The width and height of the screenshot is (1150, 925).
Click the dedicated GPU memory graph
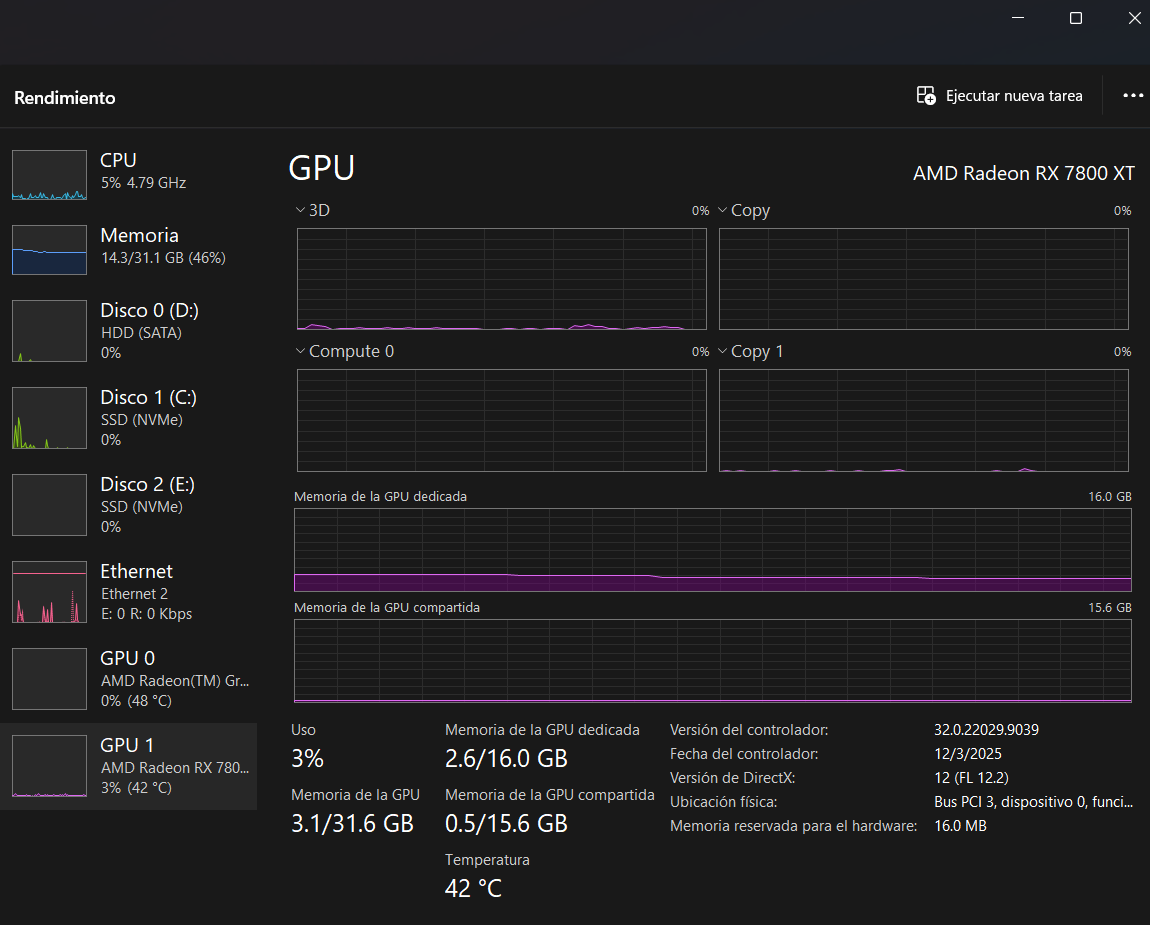click(x=712, y=550)
